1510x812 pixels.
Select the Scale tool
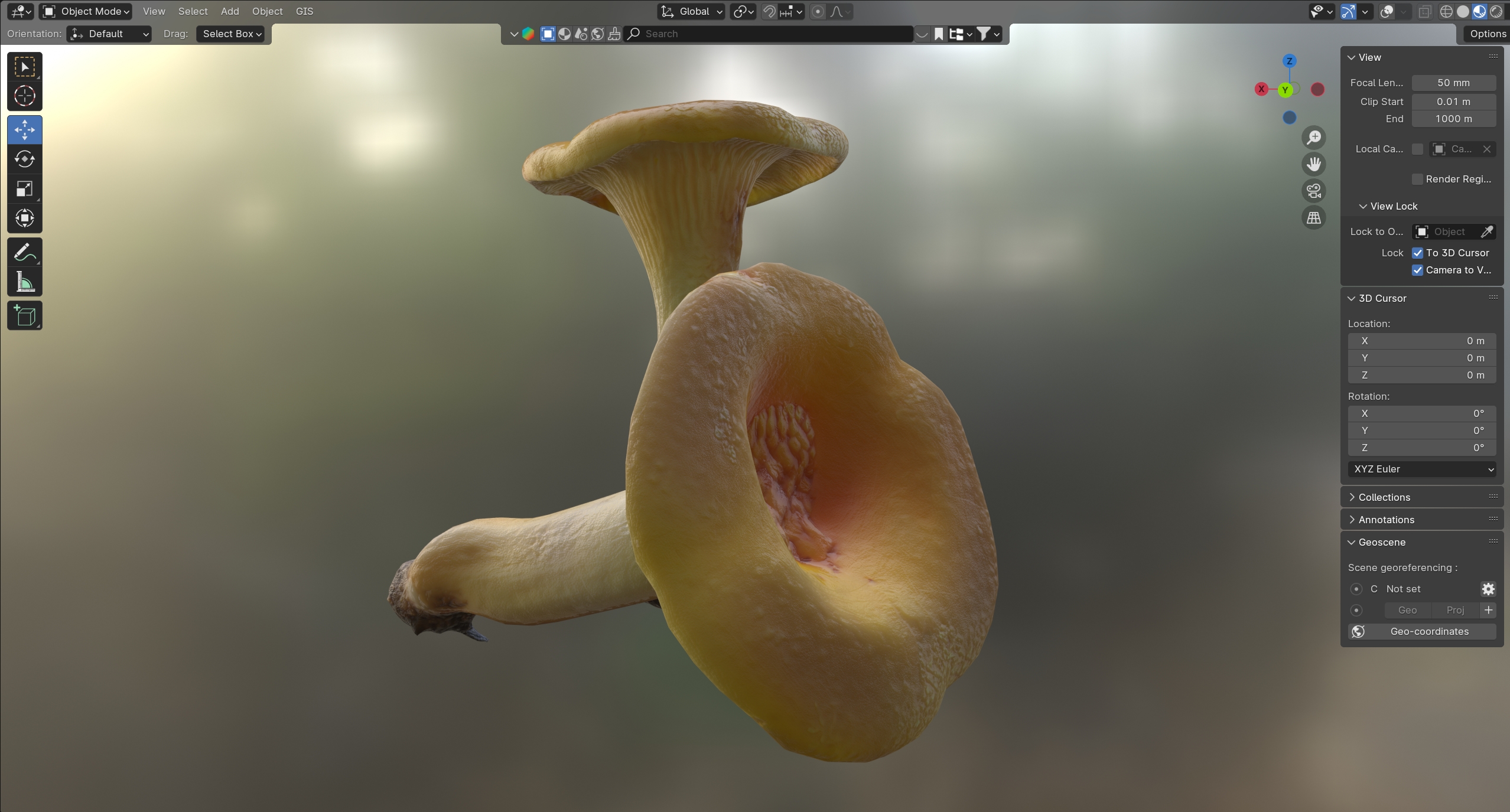24,188
